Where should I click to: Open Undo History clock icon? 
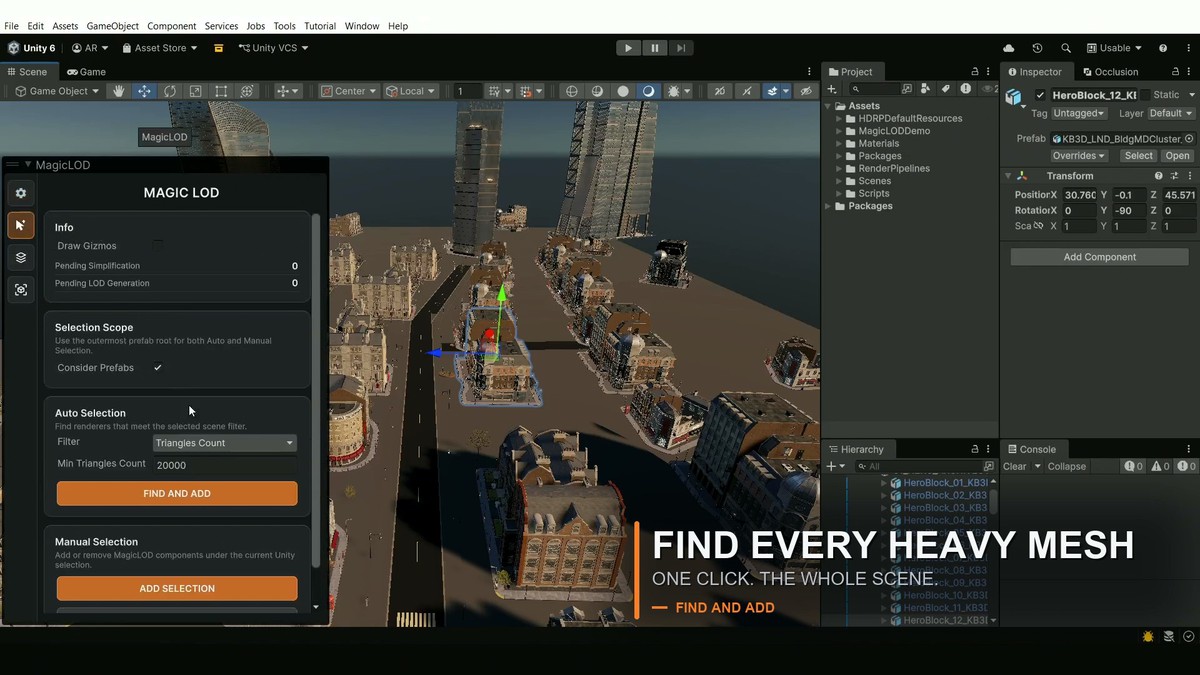(1037, 48)
